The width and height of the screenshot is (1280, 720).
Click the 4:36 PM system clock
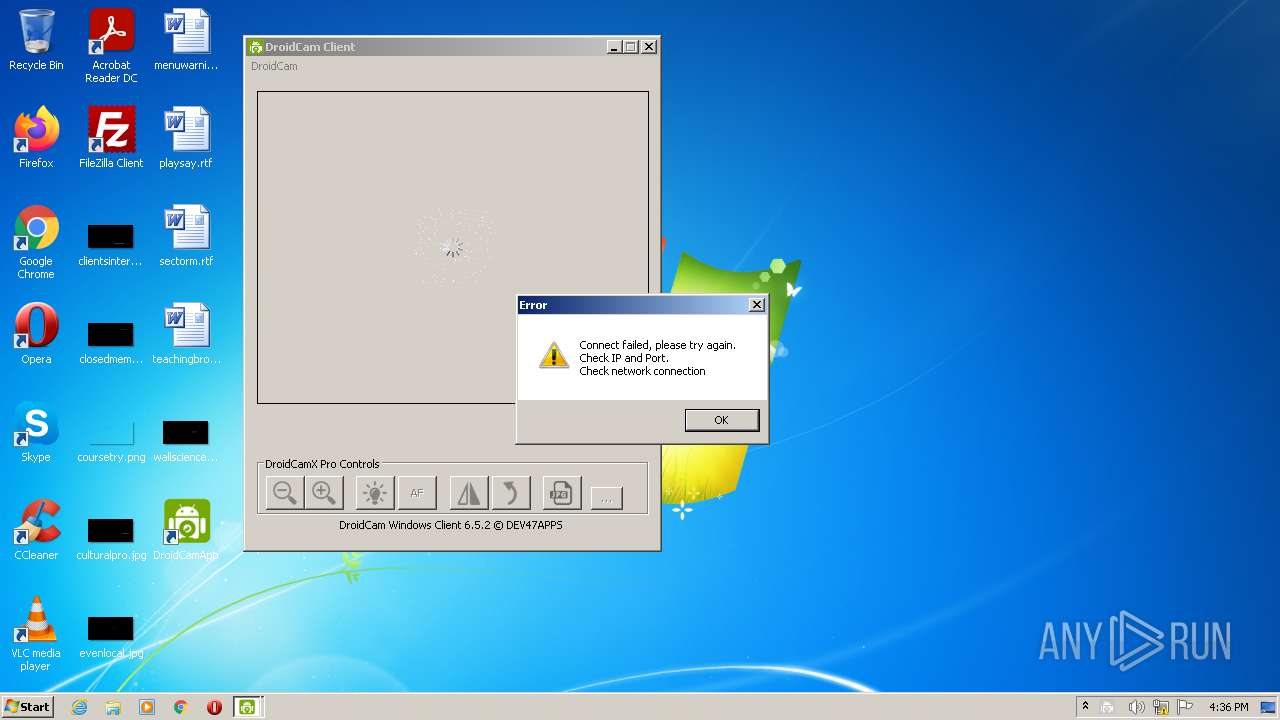1228,707
